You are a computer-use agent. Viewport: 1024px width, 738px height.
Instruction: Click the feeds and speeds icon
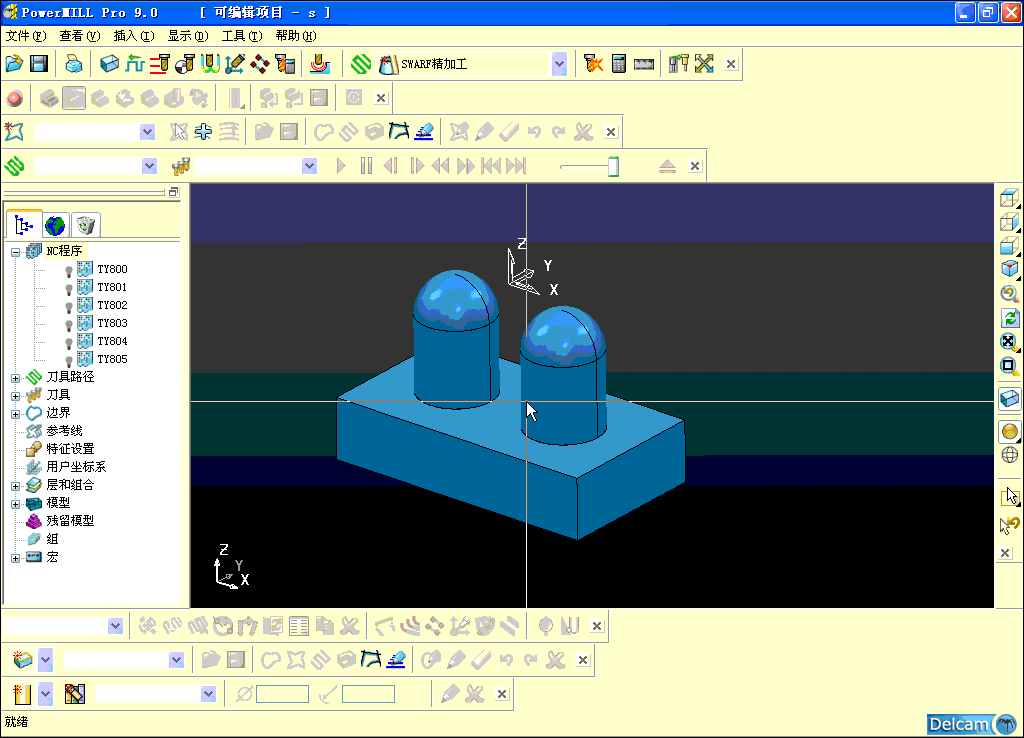(x=285, y=64)
